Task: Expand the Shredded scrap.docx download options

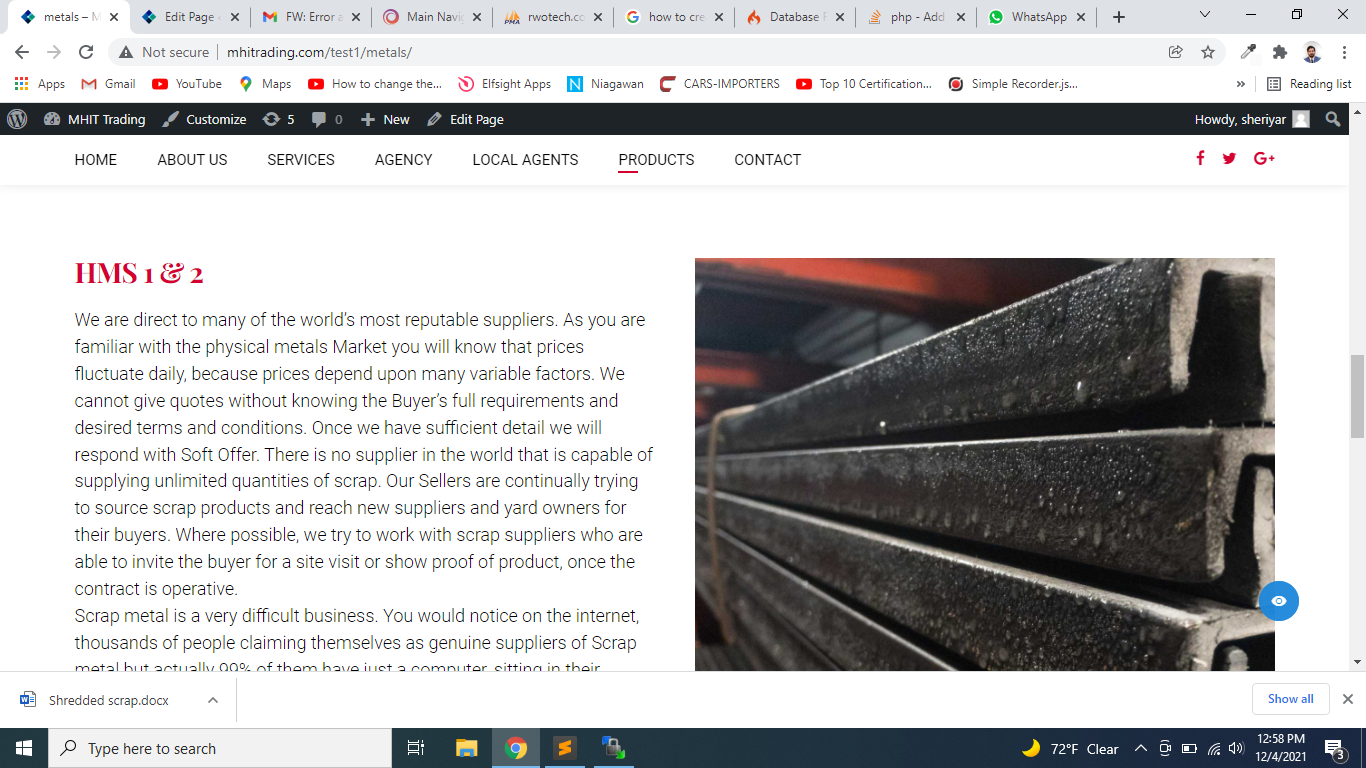Action: point(213,700)
